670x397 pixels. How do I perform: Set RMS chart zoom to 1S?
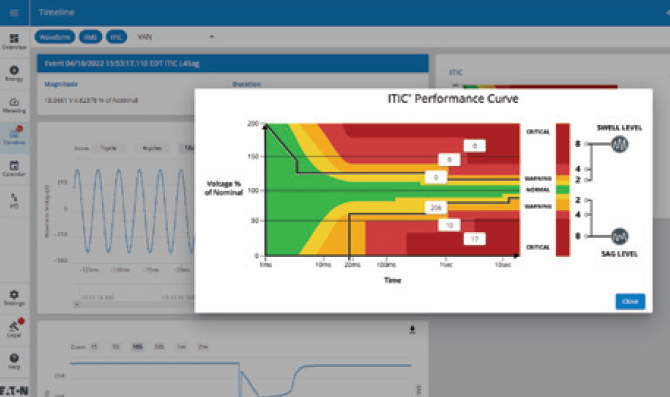tap(94, 347)
